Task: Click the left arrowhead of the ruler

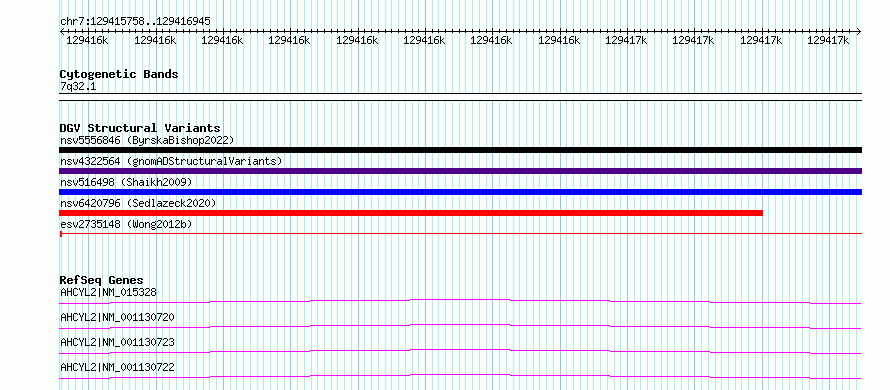Action: click(x=62, y=31)
